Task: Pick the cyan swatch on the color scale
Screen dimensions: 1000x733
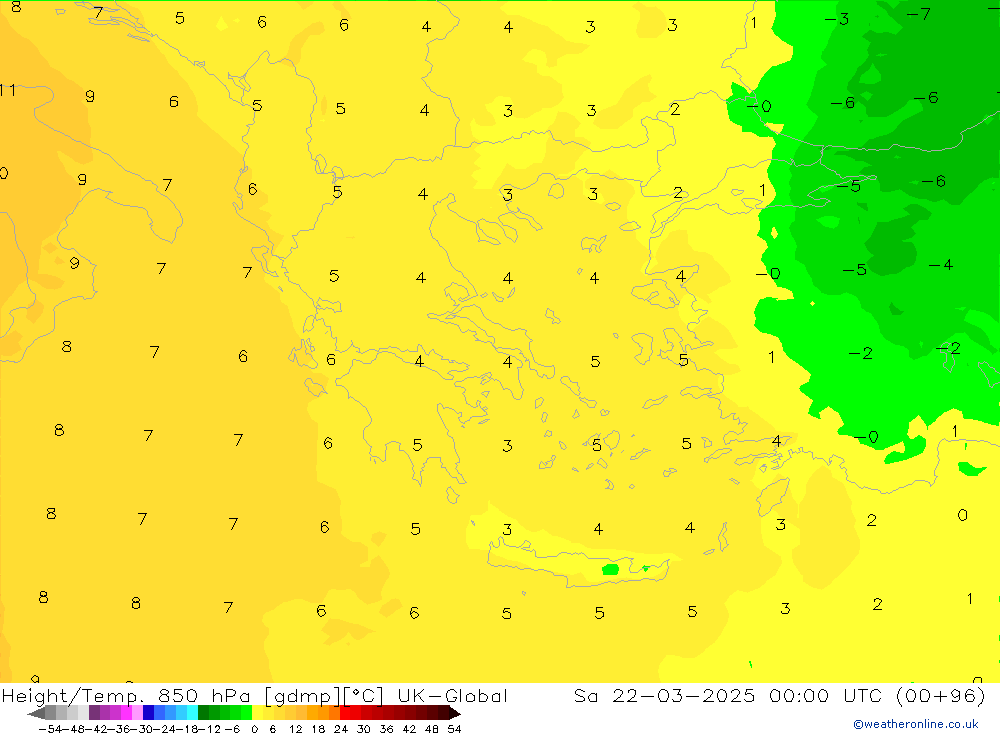Action: click(192, 713)
